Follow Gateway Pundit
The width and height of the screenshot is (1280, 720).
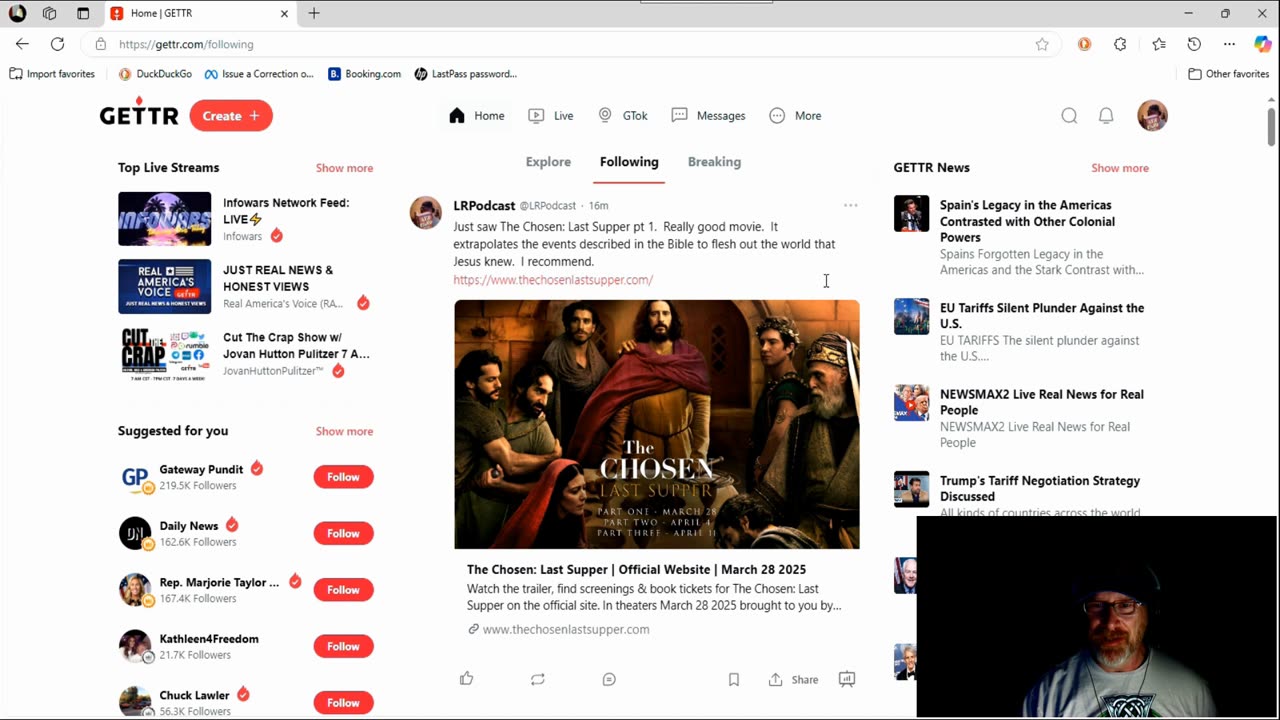point(343,477)
